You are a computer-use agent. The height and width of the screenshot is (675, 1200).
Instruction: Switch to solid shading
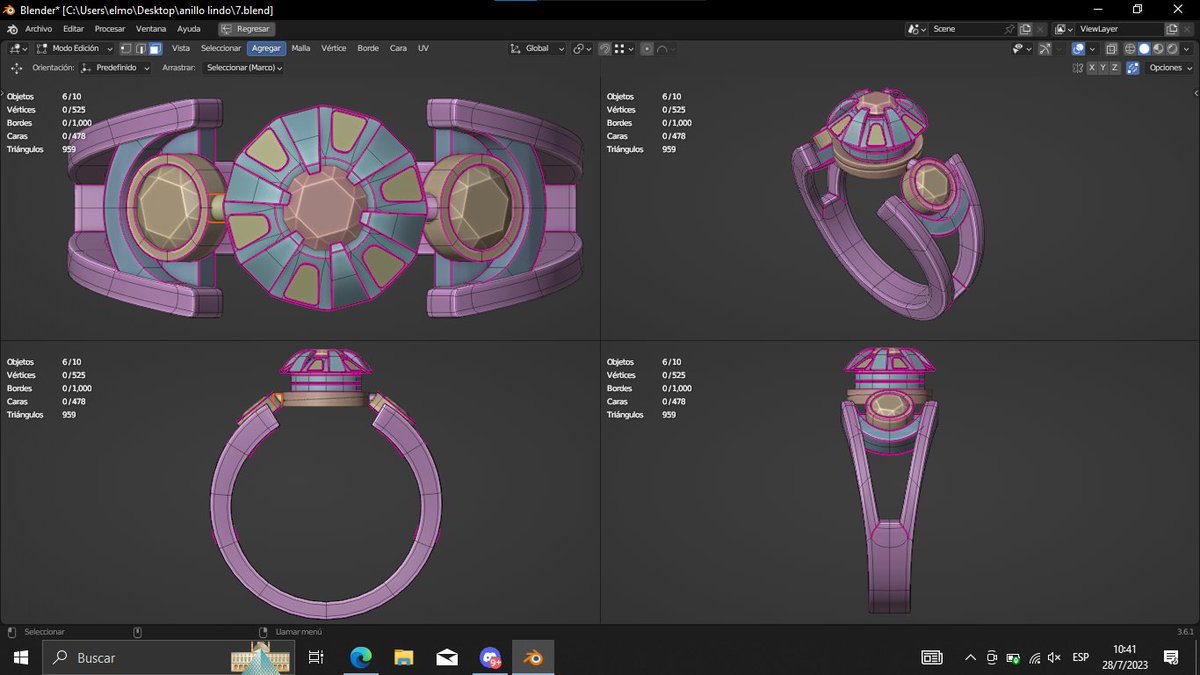1144,49
